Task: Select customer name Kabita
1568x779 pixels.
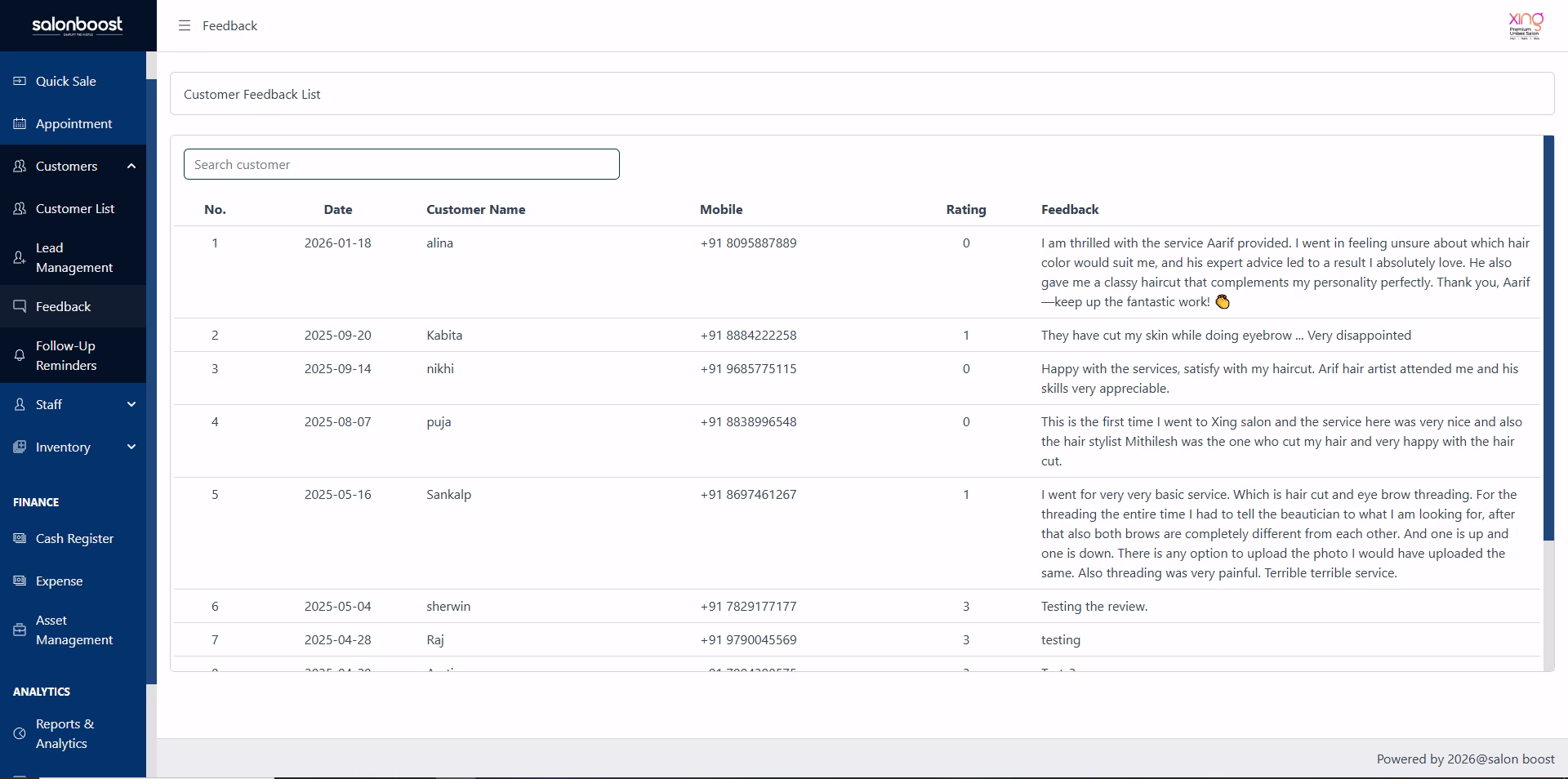Action: click(444, 335)
